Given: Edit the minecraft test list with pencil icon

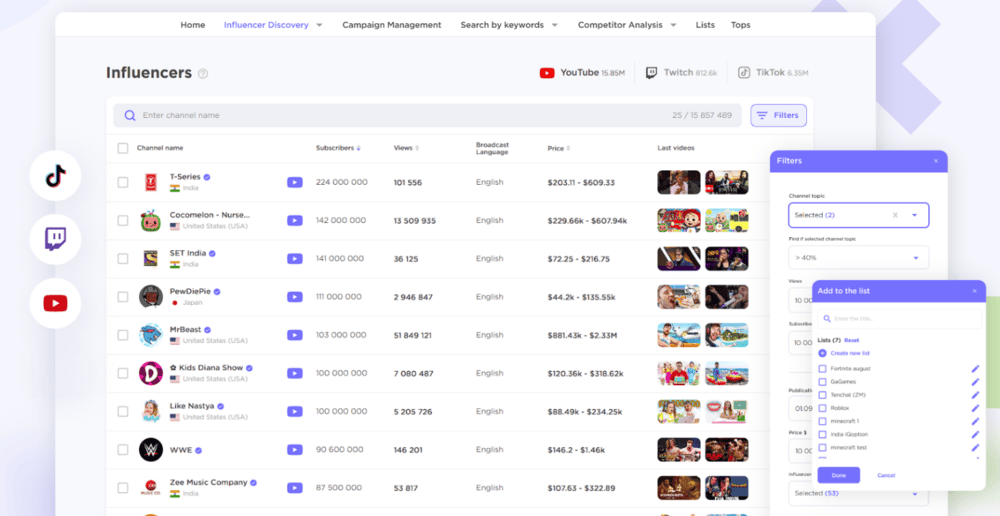Looking at the screenshot, I should tap(974, 448).
